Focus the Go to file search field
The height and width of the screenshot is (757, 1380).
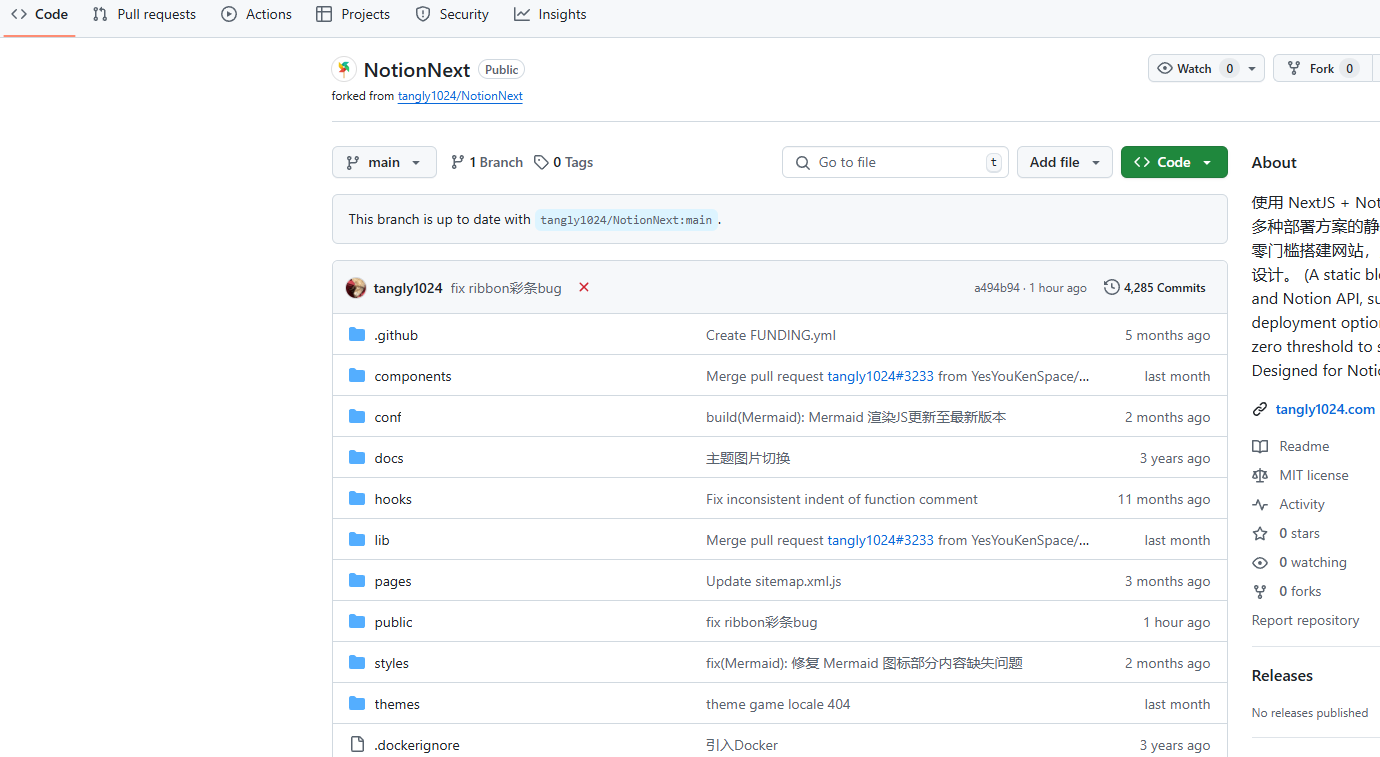point(895,162)
